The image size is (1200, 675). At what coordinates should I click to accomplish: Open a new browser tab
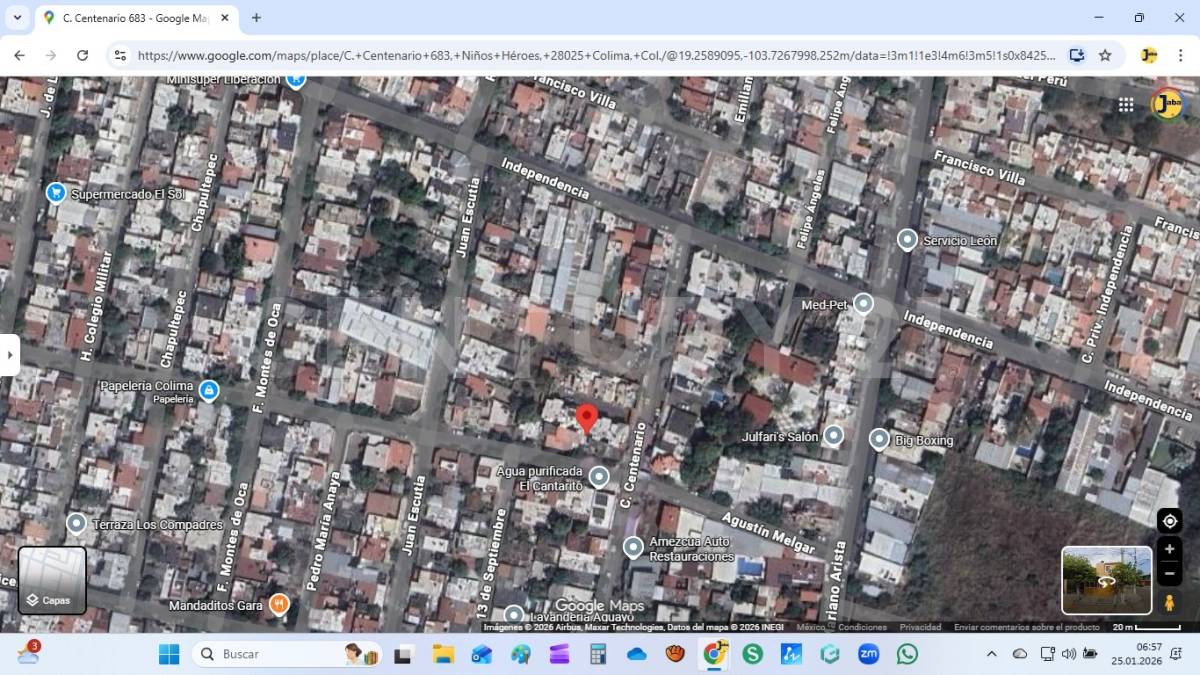tap(256, 18)
